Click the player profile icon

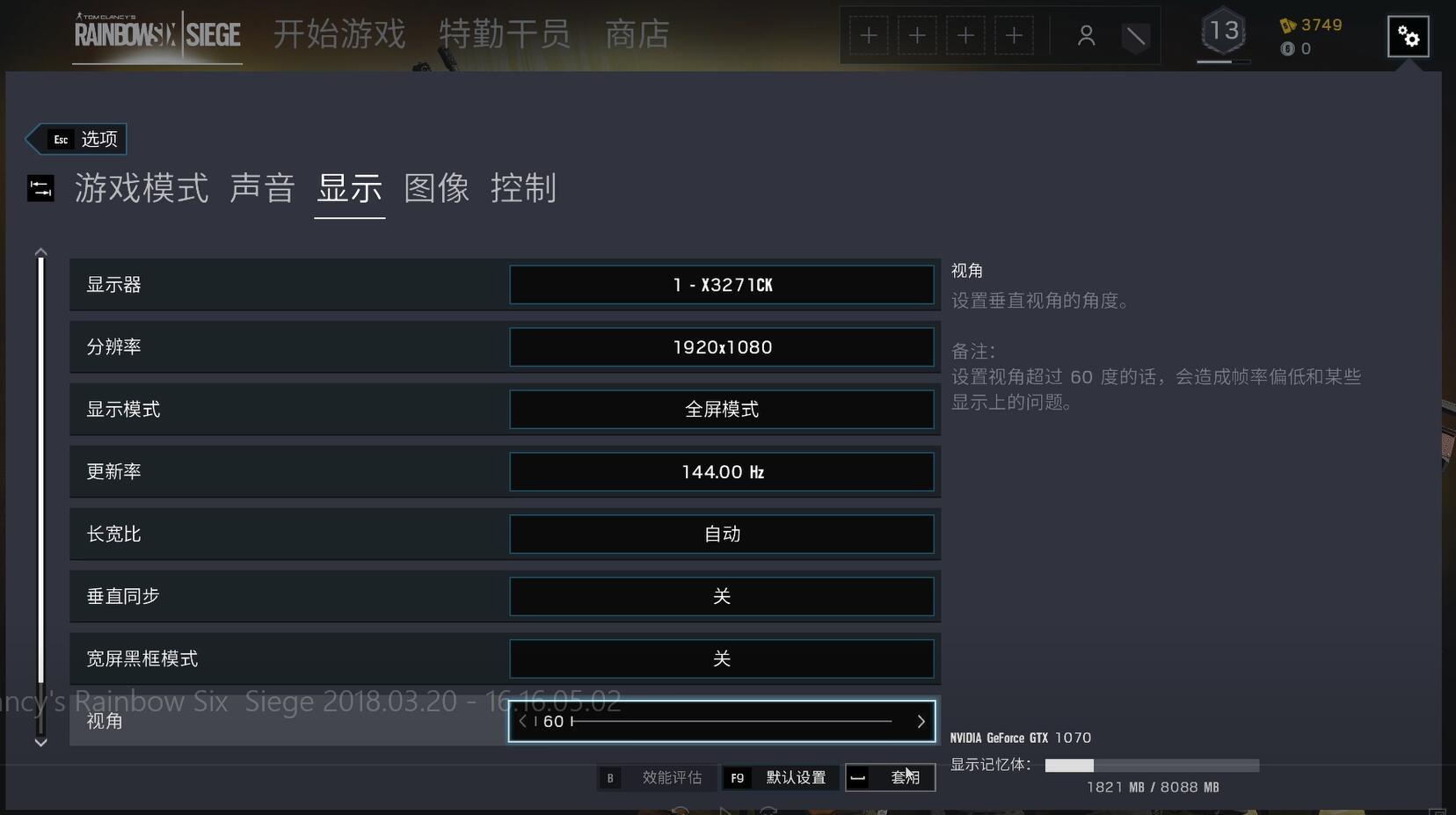coord(1087,36)
